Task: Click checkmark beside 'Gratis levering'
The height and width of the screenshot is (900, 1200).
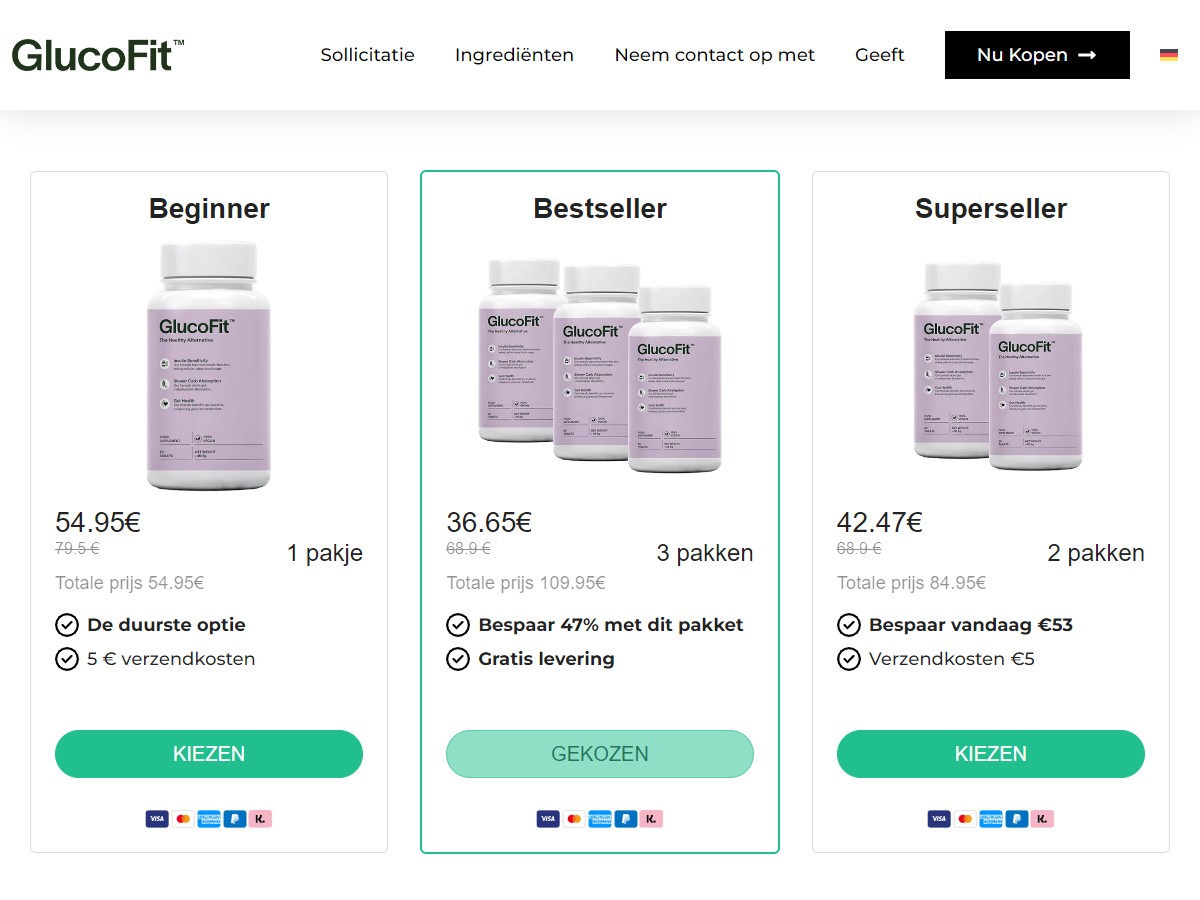Action: [458, 659]
